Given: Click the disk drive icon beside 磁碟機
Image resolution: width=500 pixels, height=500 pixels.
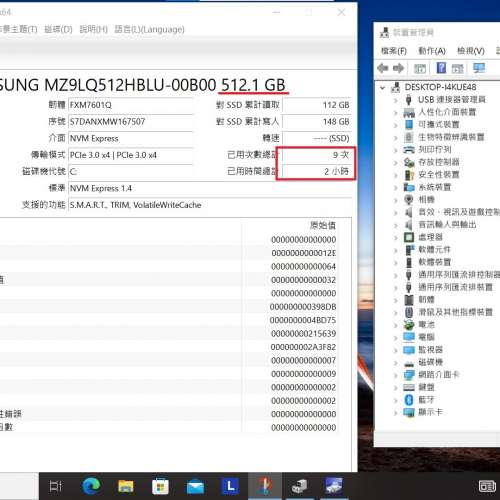Looking at the screenshot, I should pos(409,363).
